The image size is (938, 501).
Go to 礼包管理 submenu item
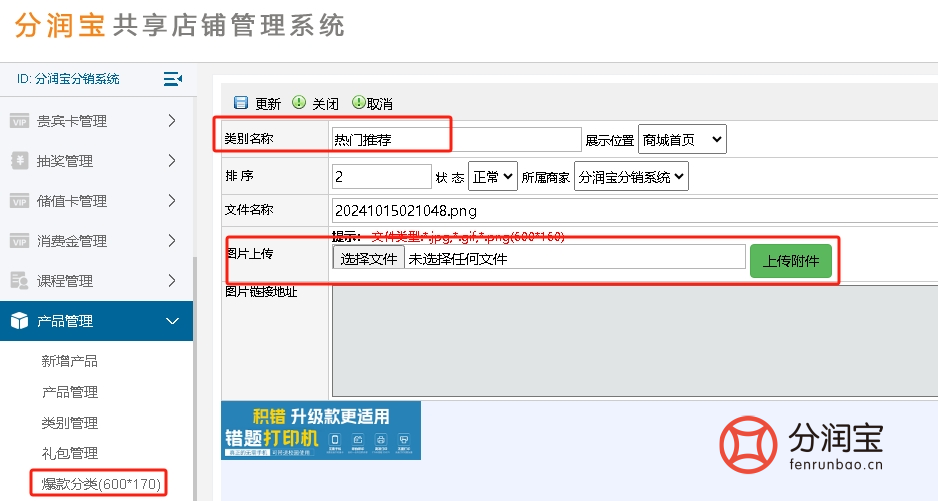[69, 453]
